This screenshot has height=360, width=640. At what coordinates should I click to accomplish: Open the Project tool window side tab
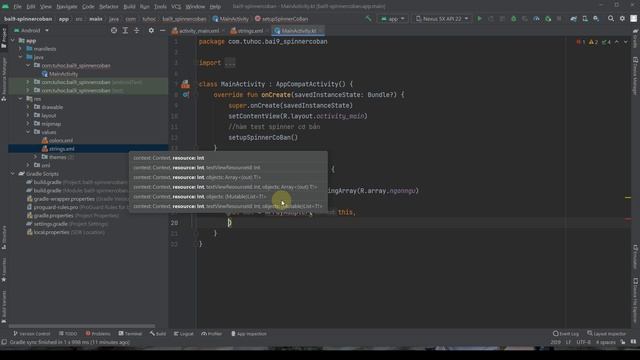[4, 38]
